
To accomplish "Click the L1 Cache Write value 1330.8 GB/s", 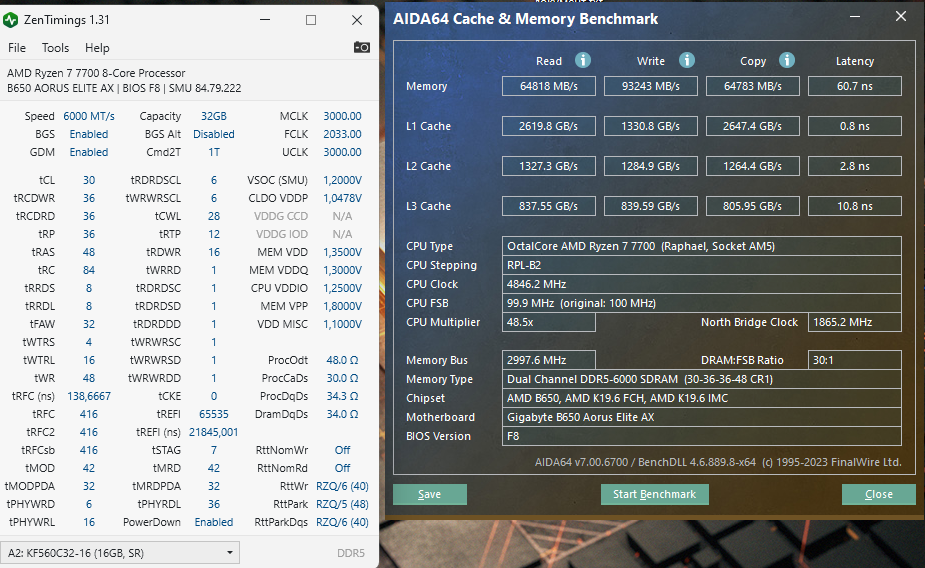I will [651, 126].
